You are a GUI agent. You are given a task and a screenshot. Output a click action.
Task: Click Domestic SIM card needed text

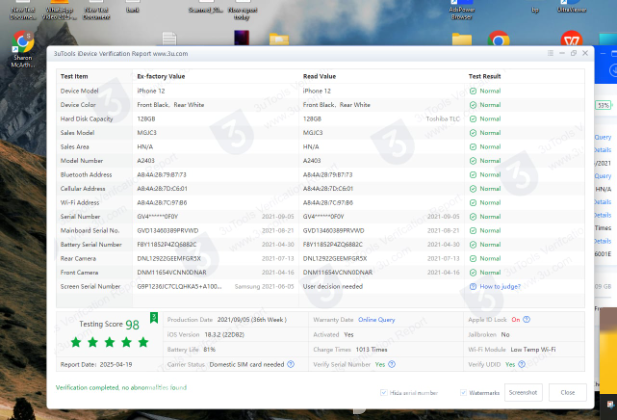coord(247,364)
